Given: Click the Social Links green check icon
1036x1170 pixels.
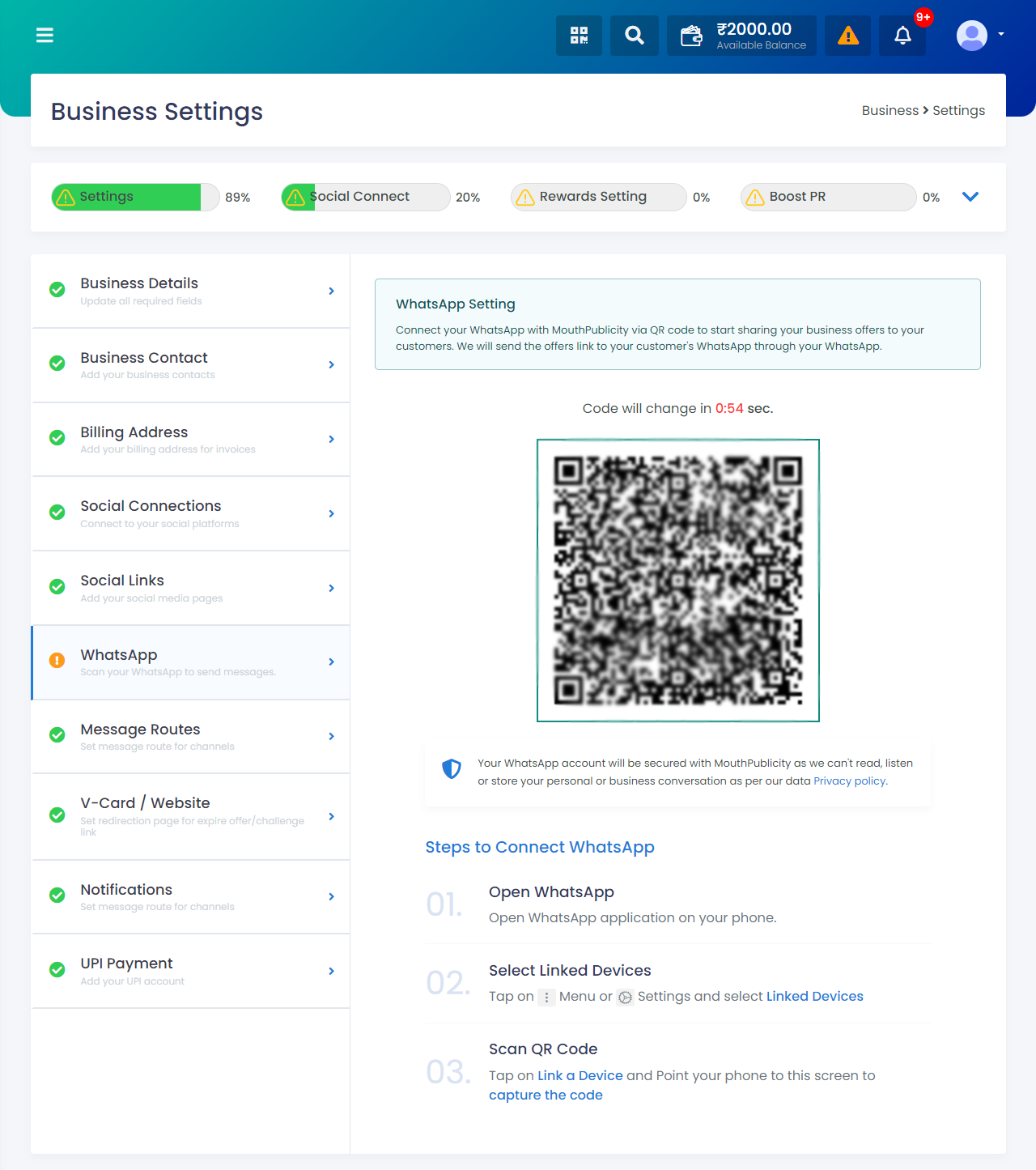Looking at the screenshot, I should 57,586.
